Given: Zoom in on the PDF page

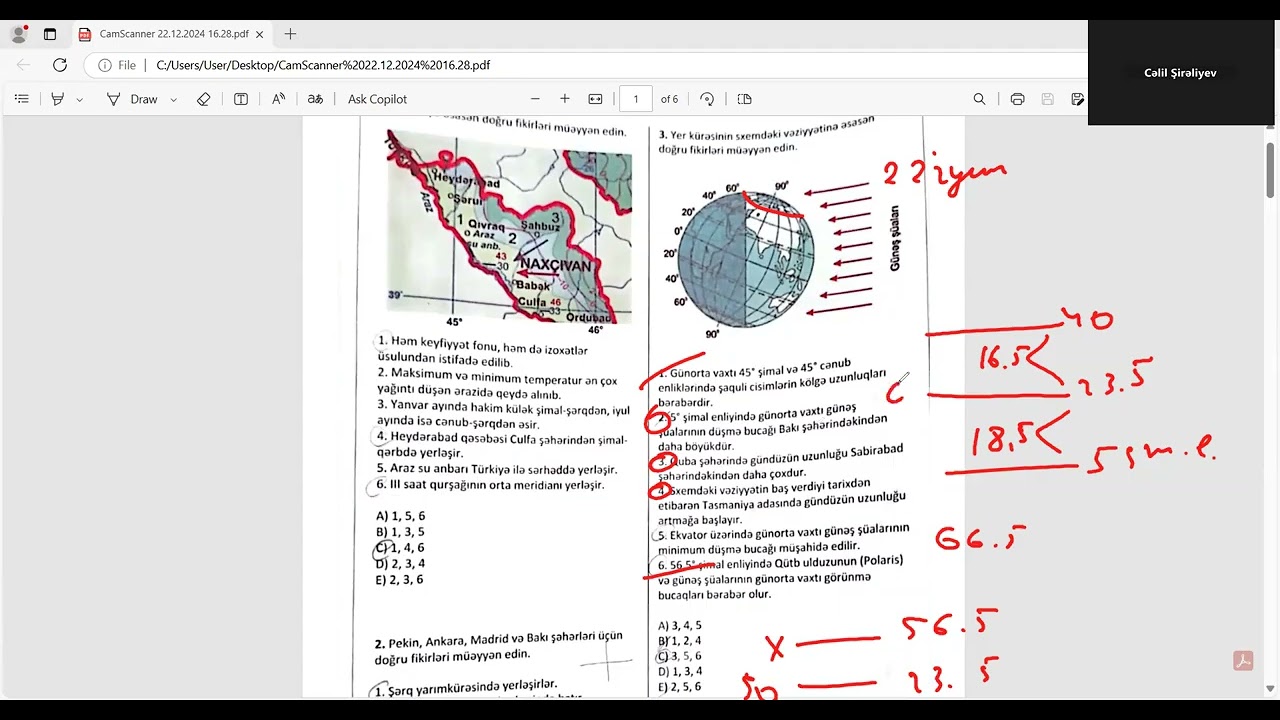Looking at the screenshot, I should [x=565, y=99].
